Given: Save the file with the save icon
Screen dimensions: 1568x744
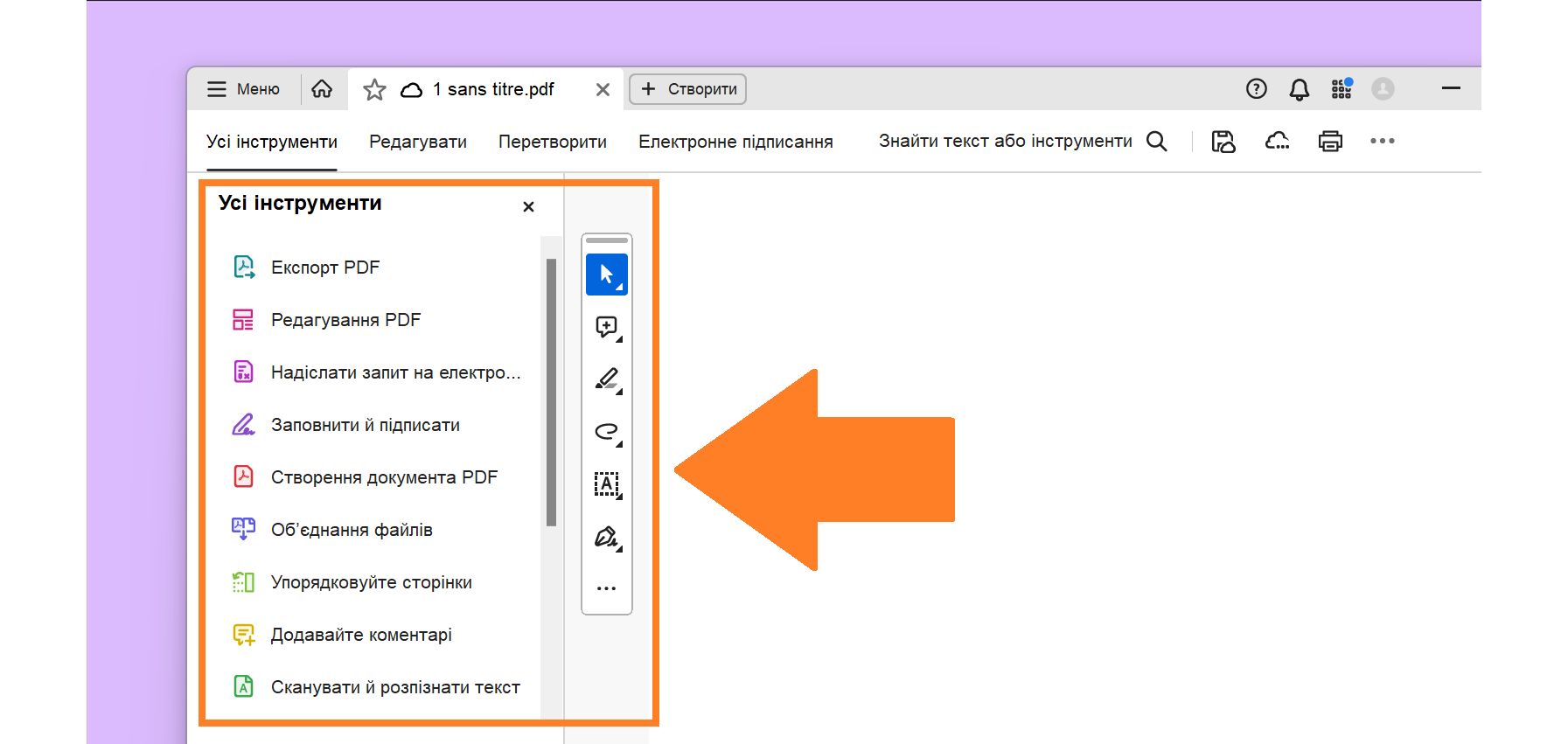Looking at the screenshot, I should point(1223,141).
